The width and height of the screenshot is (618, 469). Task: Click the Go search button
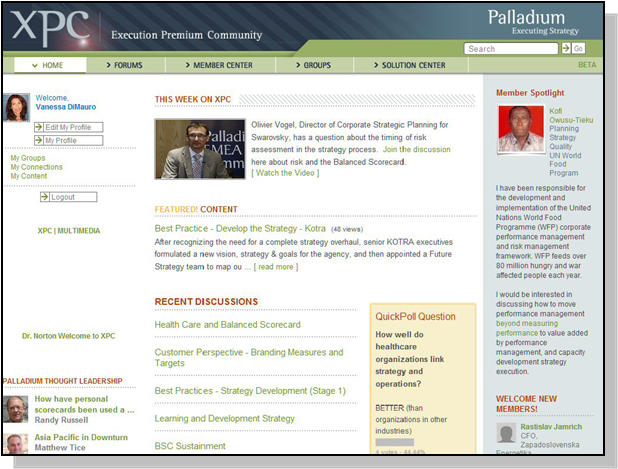tap(578, 48)
